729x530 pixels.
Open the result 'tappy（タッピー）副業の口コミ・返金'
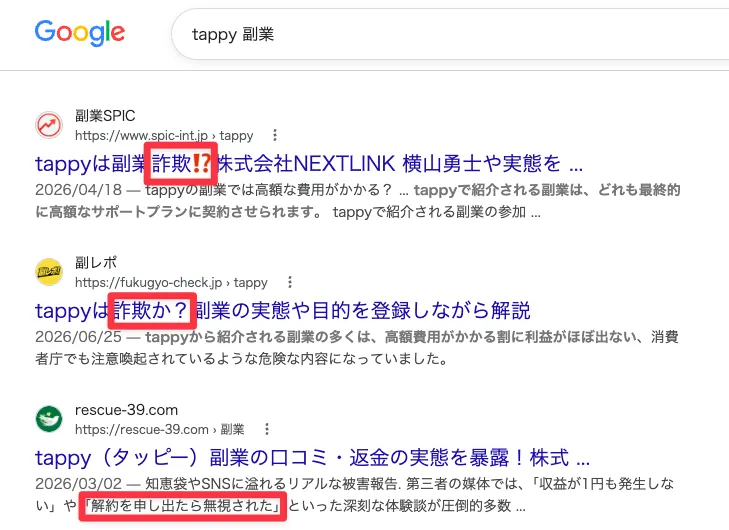tap(312, 457)
